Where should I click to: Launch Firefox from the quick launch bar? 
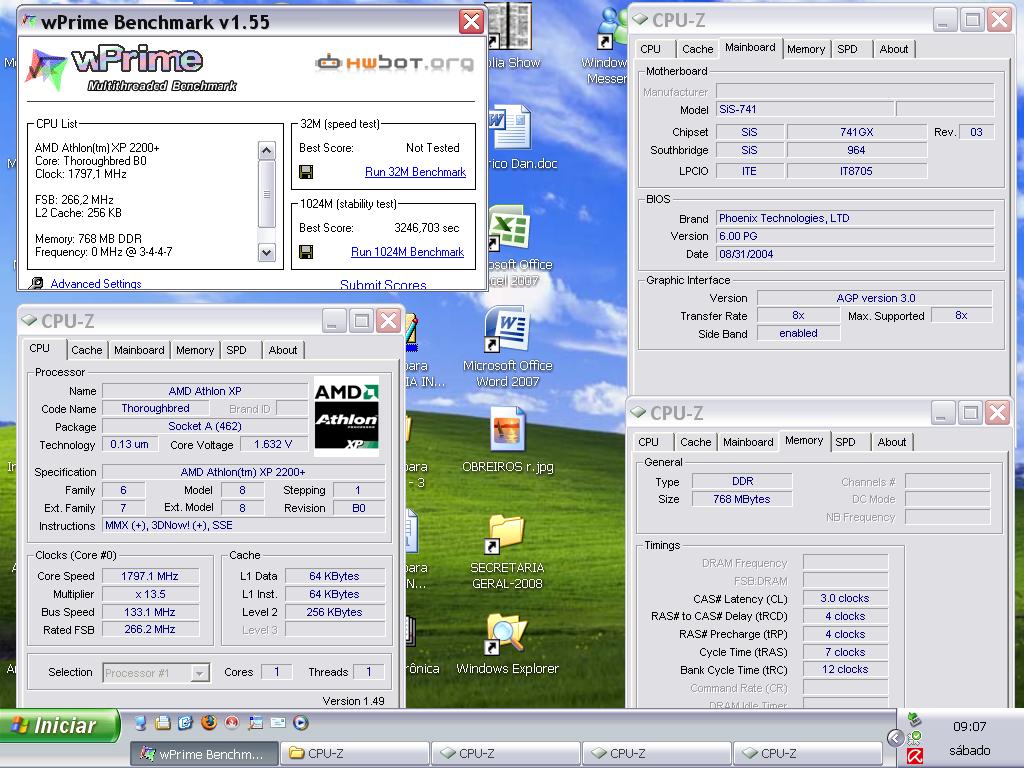209,722
